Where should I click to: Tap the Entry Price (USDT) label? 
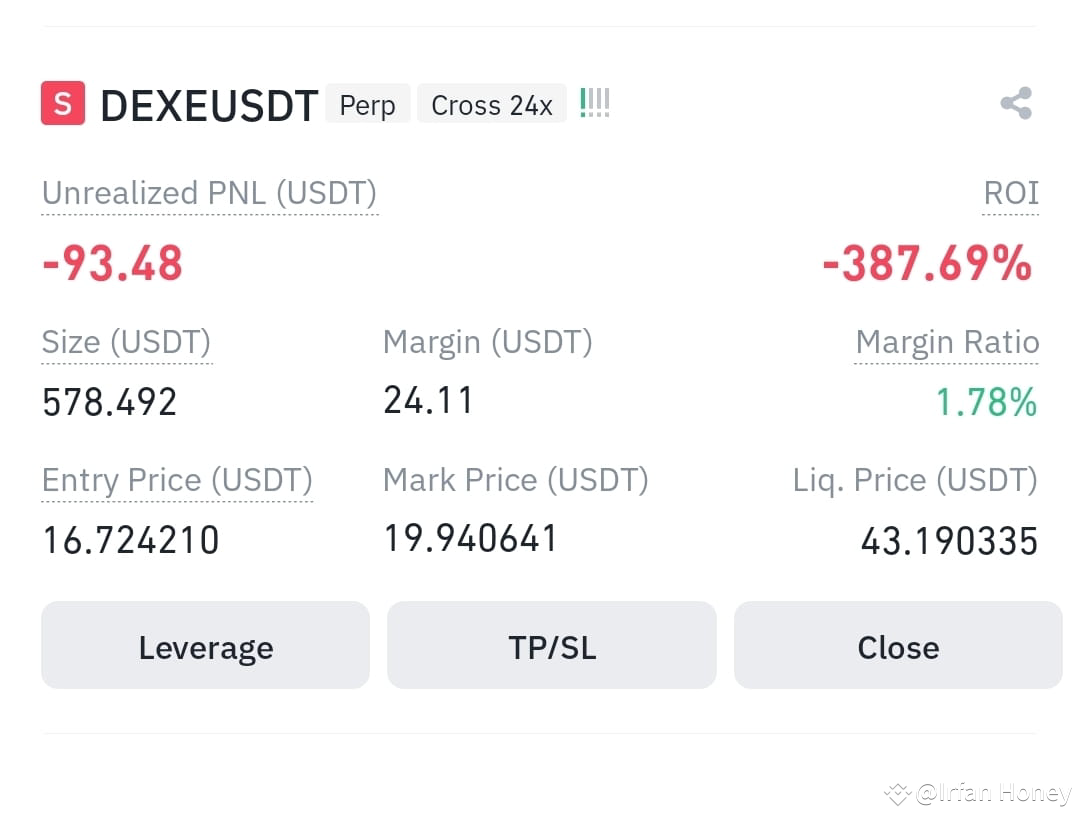tap(177, 479)
